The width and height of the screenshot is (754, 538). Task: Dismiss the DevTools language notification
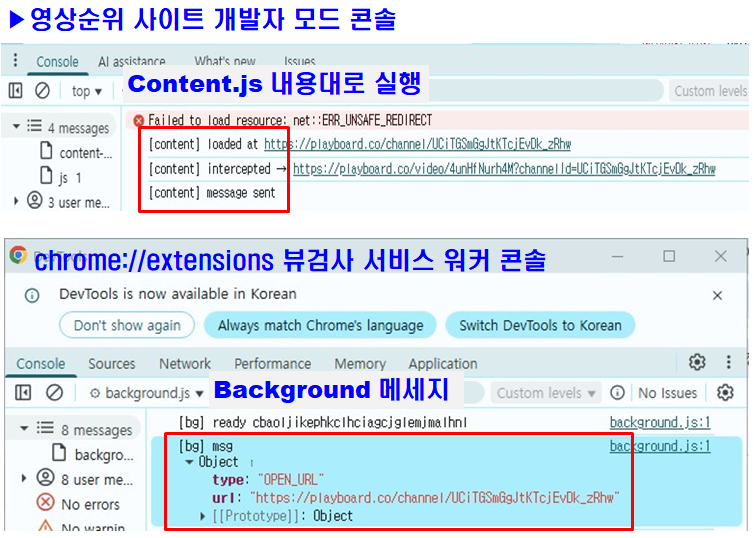coord(717,295)
